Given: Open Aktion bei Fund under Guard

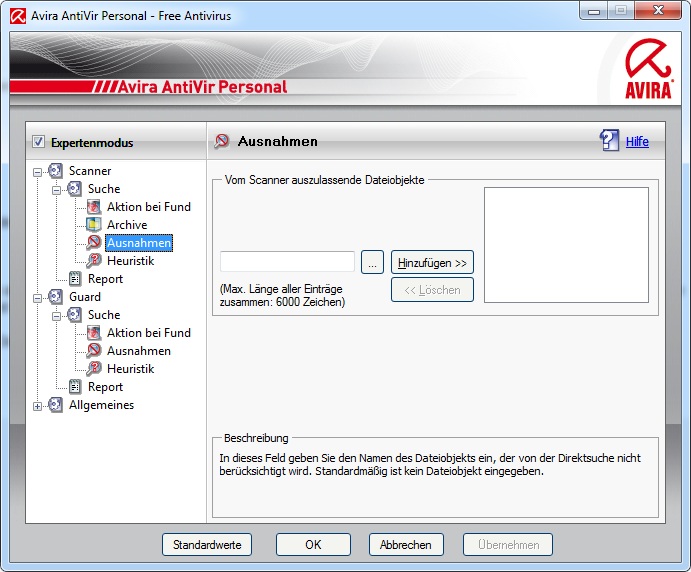Looking at the screenshot, I should click(x=149, y=333).
